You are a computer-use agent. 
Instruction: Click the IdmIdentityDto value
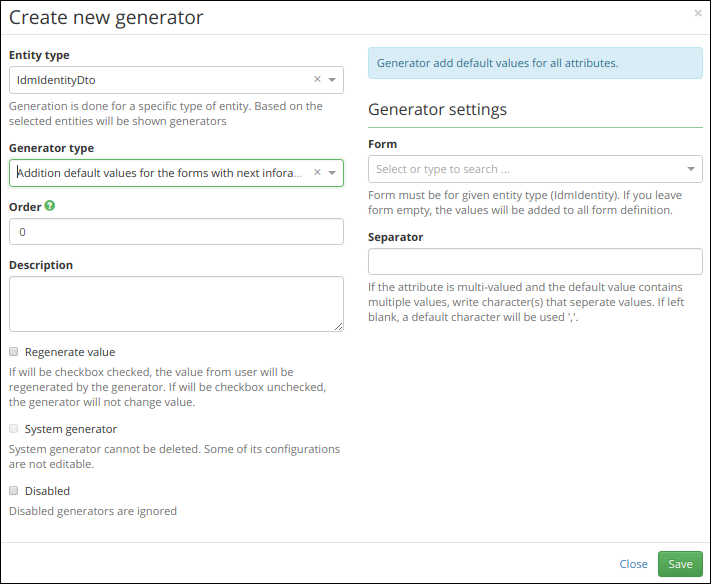click(x=56, y=80)
